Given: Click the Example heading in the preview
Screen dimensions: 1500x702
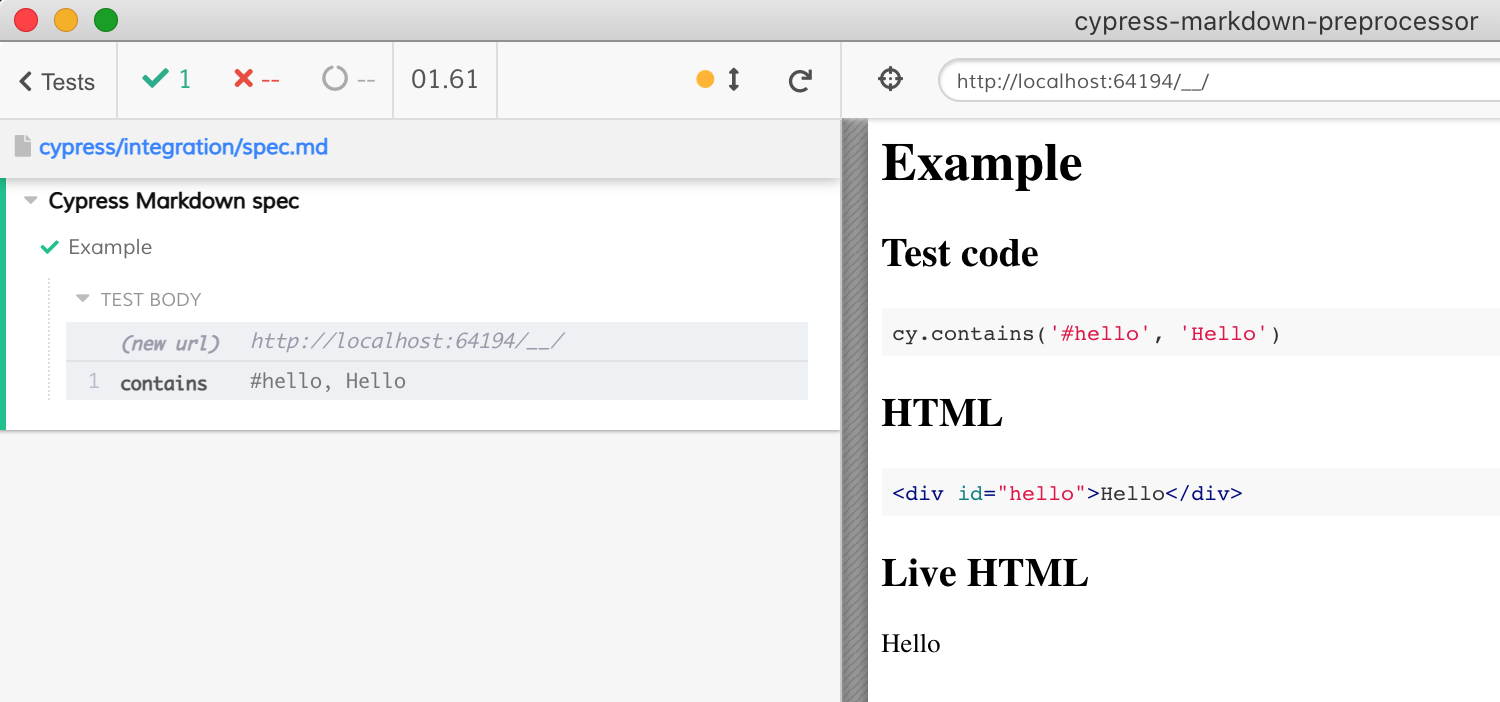Looking at the screenshot, I should tap(982, 162).
